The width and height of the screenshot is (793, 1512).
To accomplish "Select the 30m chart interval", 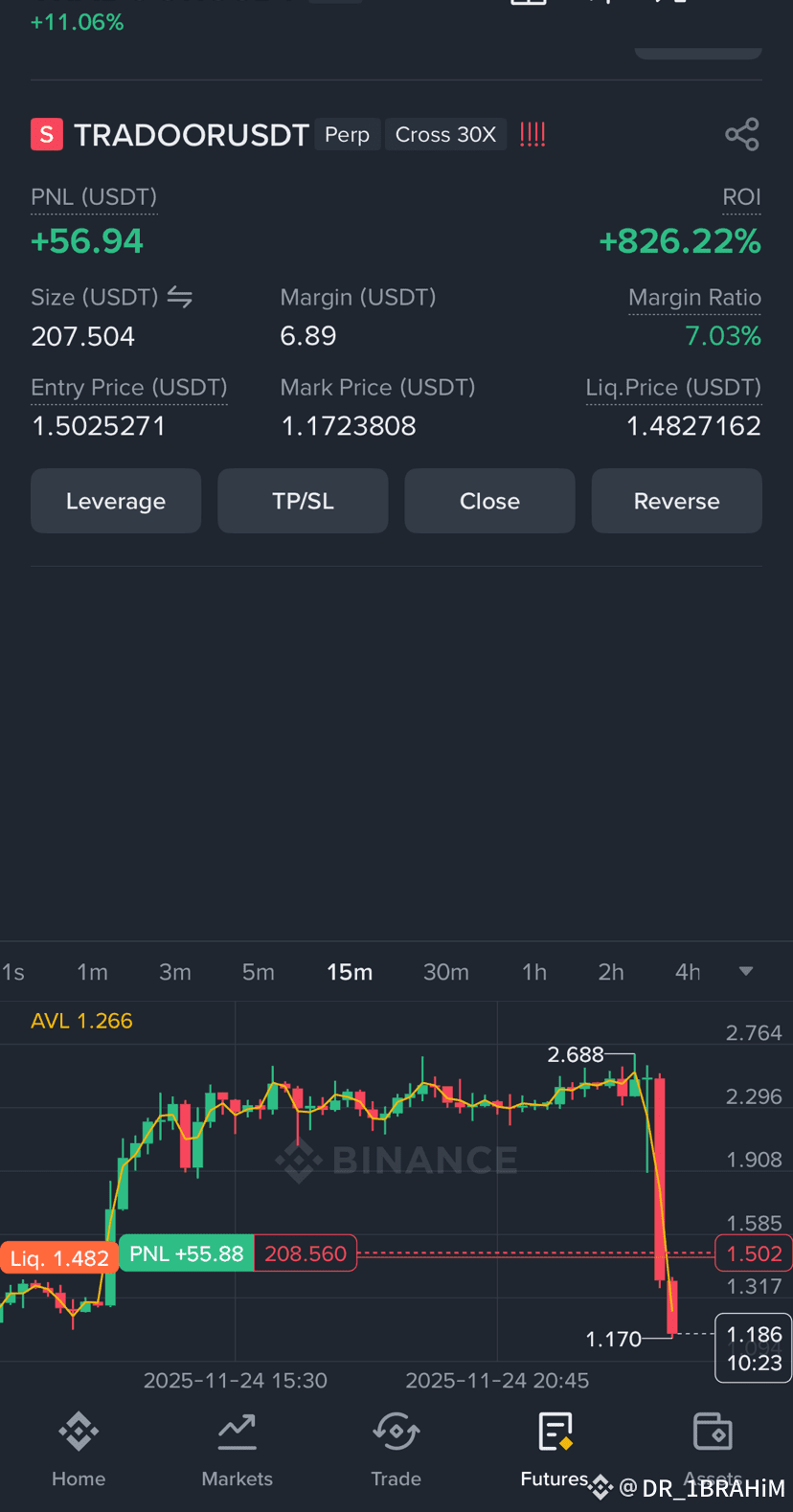I will click(x=446, y=972).
